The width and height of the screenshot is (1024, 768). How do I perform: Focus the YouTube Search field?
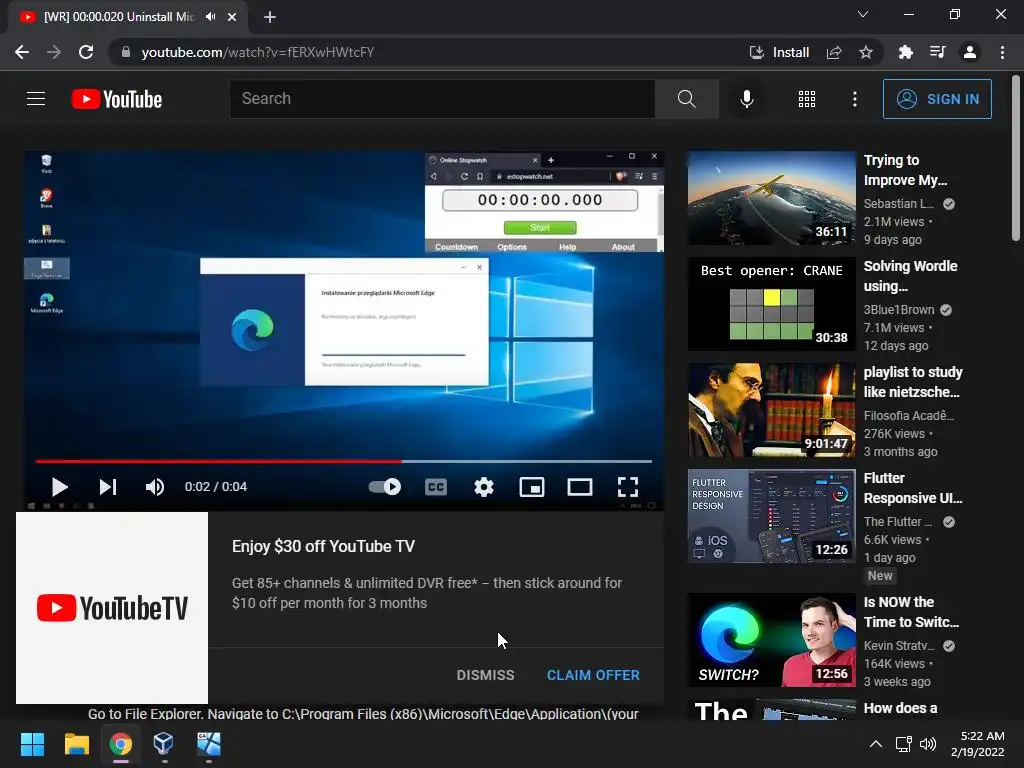tap(442, 99)
